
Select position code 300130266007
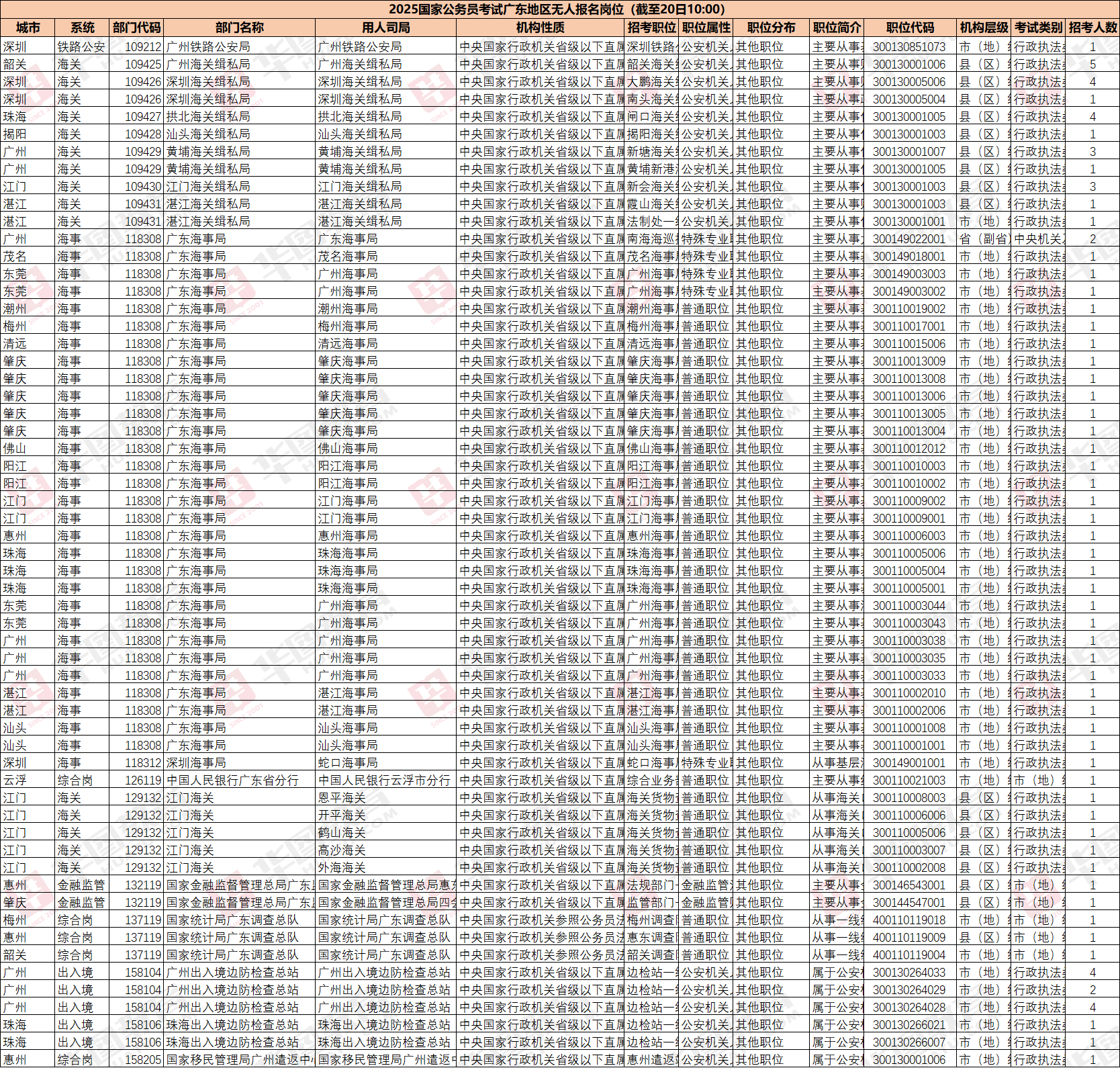[x=909, y=1042]
